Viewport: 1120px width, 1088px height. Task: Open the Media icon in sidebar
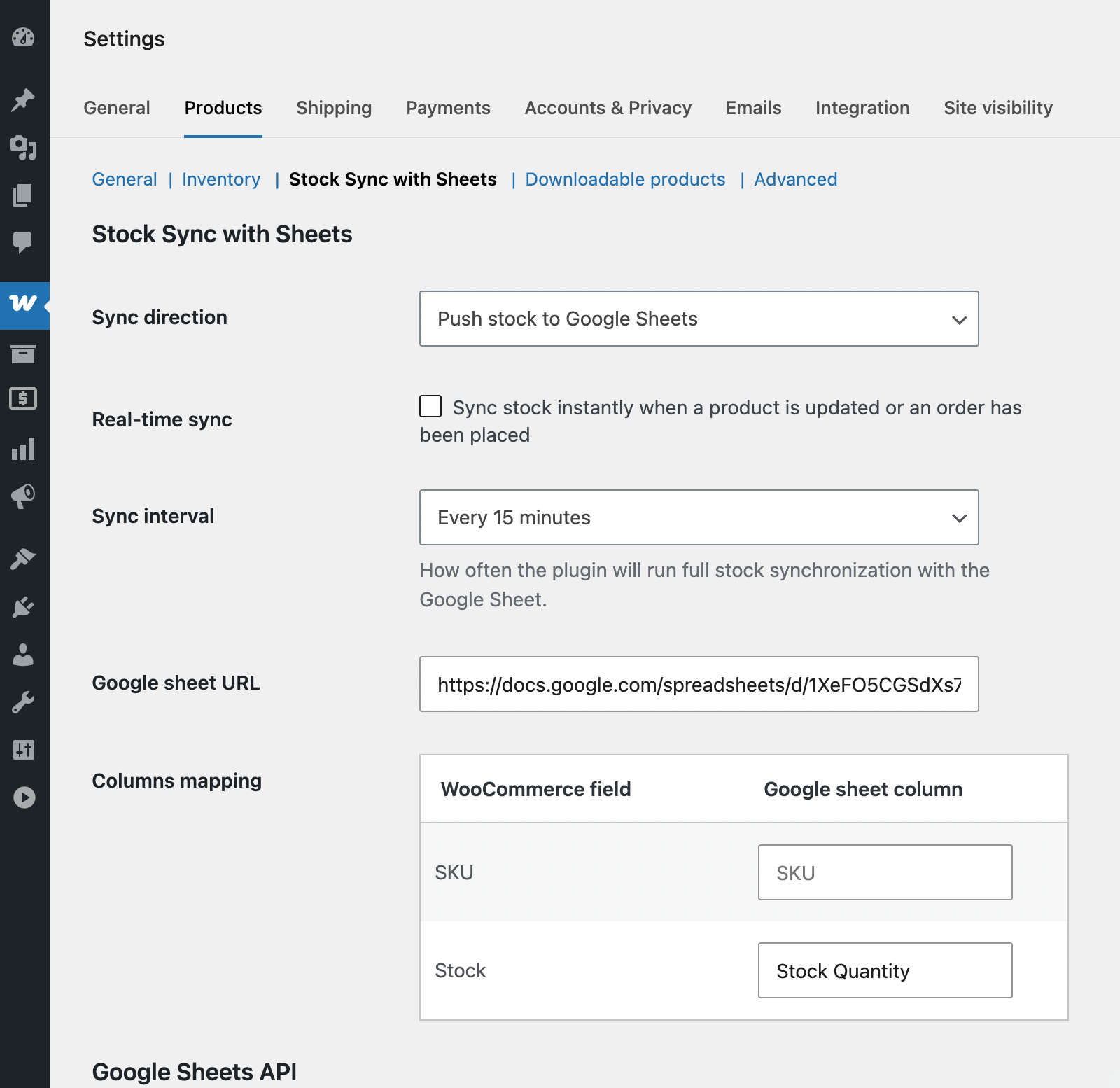point(23,148)
